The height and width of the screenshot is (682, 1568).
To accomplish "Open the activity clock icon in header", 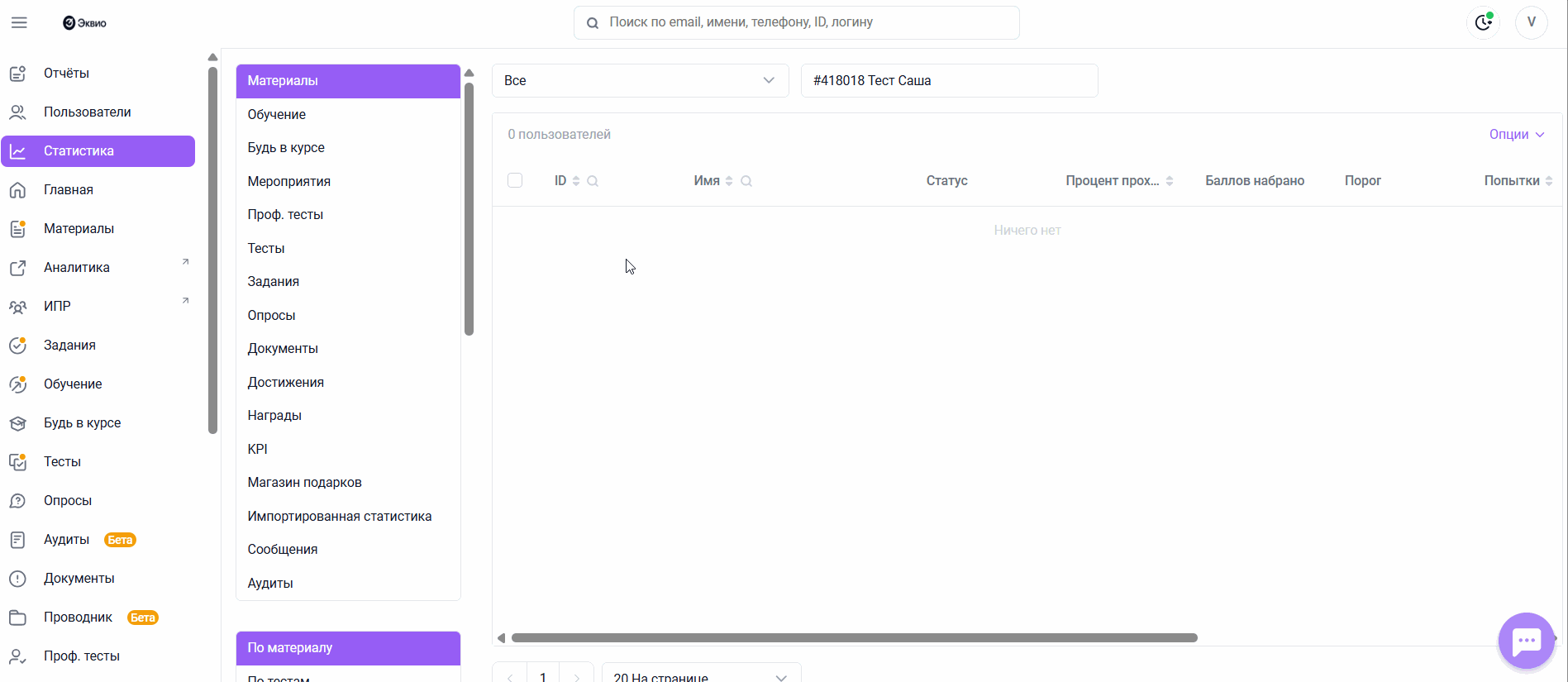I will pyautogui.click(x=1484, y=22).
